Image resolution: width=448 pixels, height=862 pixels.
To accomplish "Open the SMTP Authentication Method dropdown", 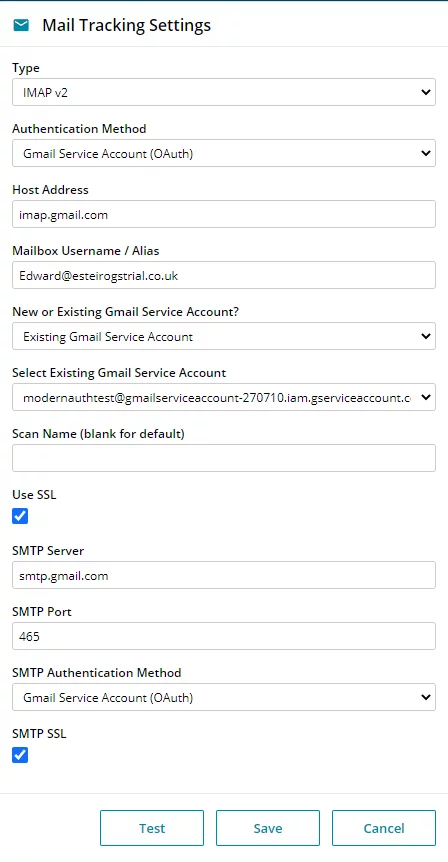I will tap(224, 698).
